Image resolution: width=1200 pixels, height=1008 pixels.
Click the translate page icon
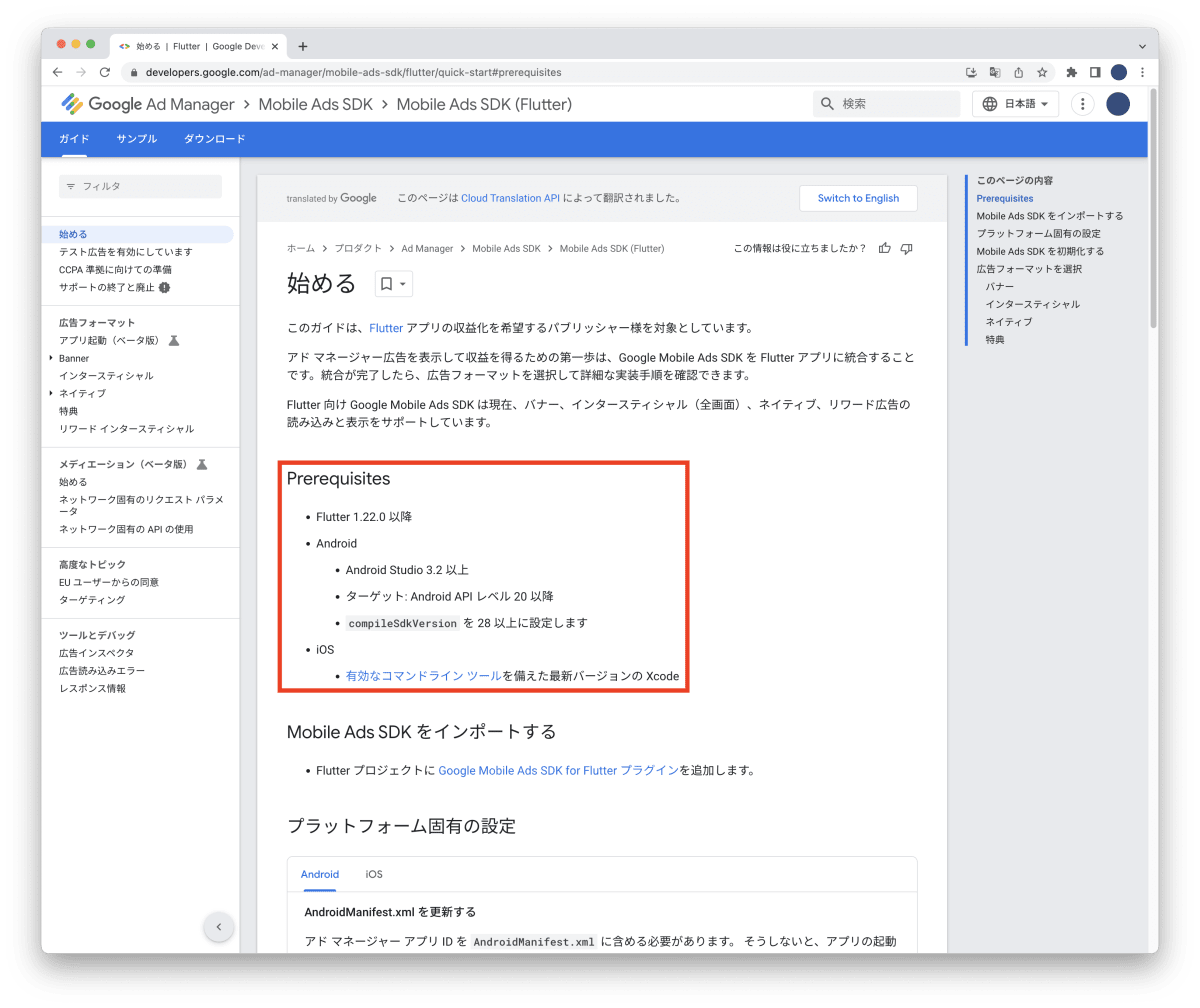(x=995, y=72)
